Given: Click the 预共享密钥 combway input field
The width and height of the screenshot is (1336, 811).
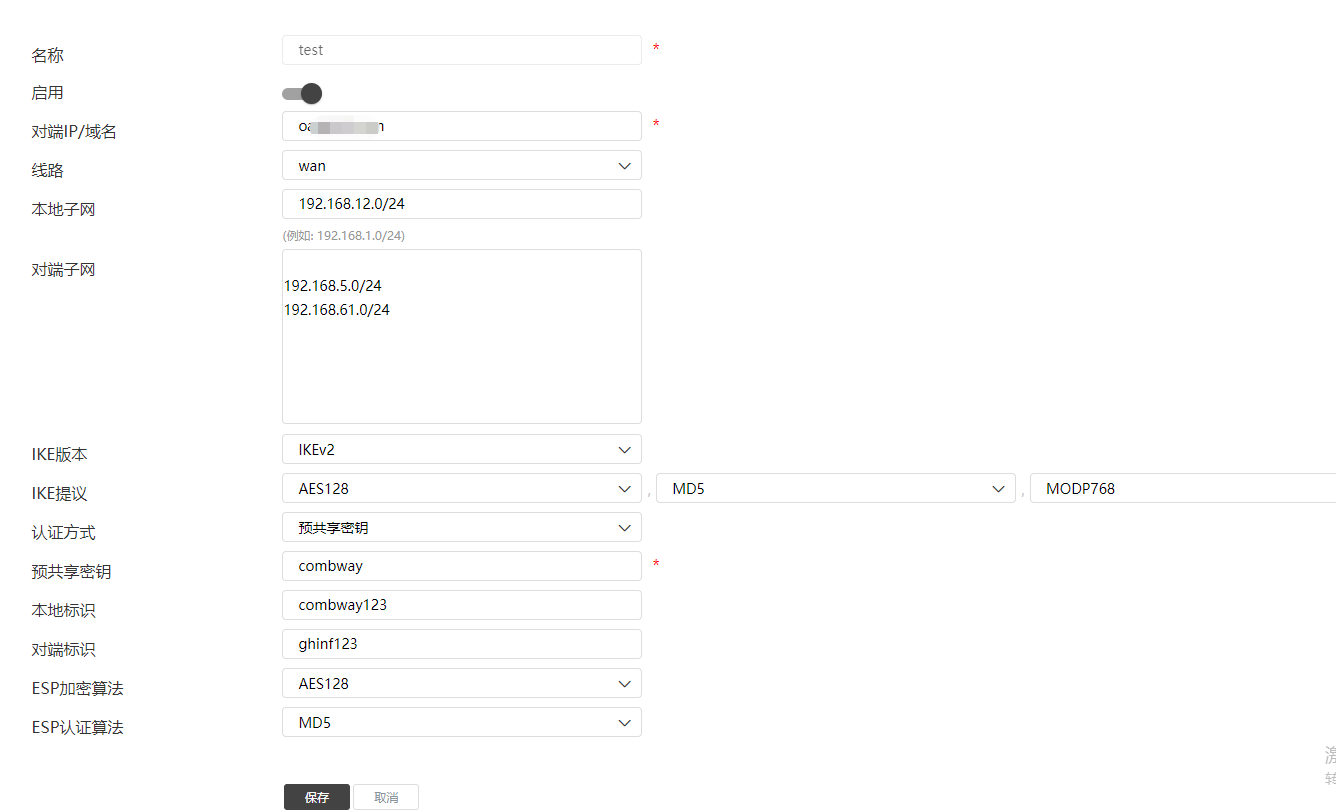Looking at the screenshot, I should [x=461, y=566].
